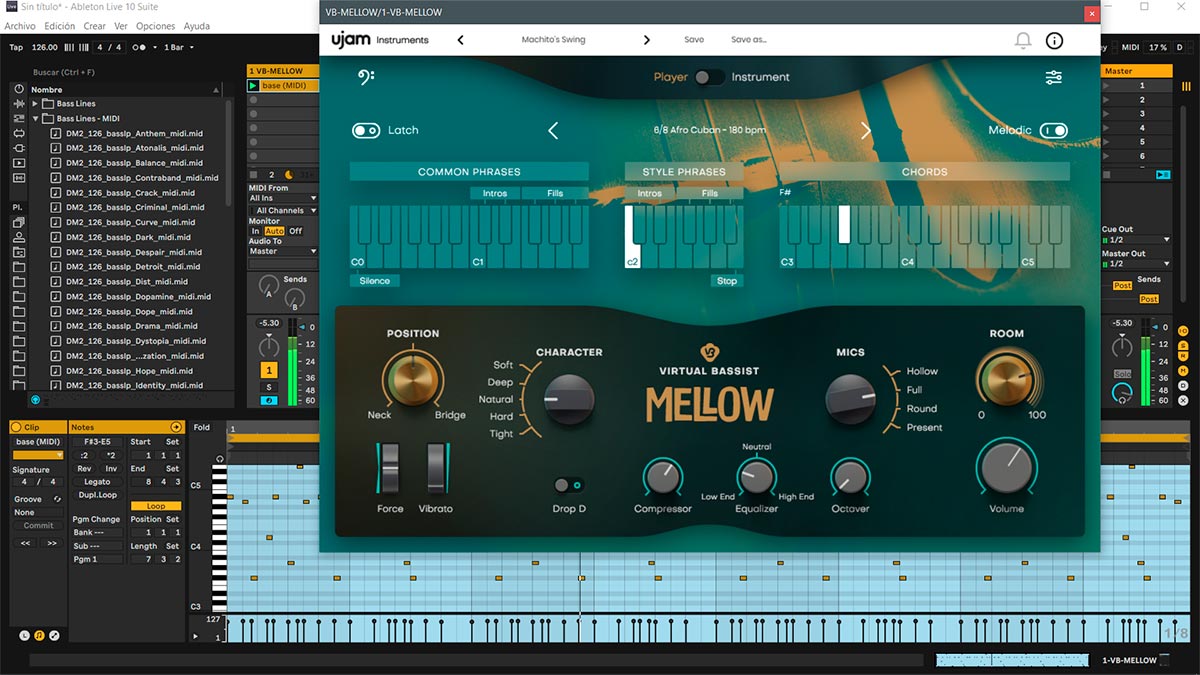Open the plugin info circle icon

1054,40
